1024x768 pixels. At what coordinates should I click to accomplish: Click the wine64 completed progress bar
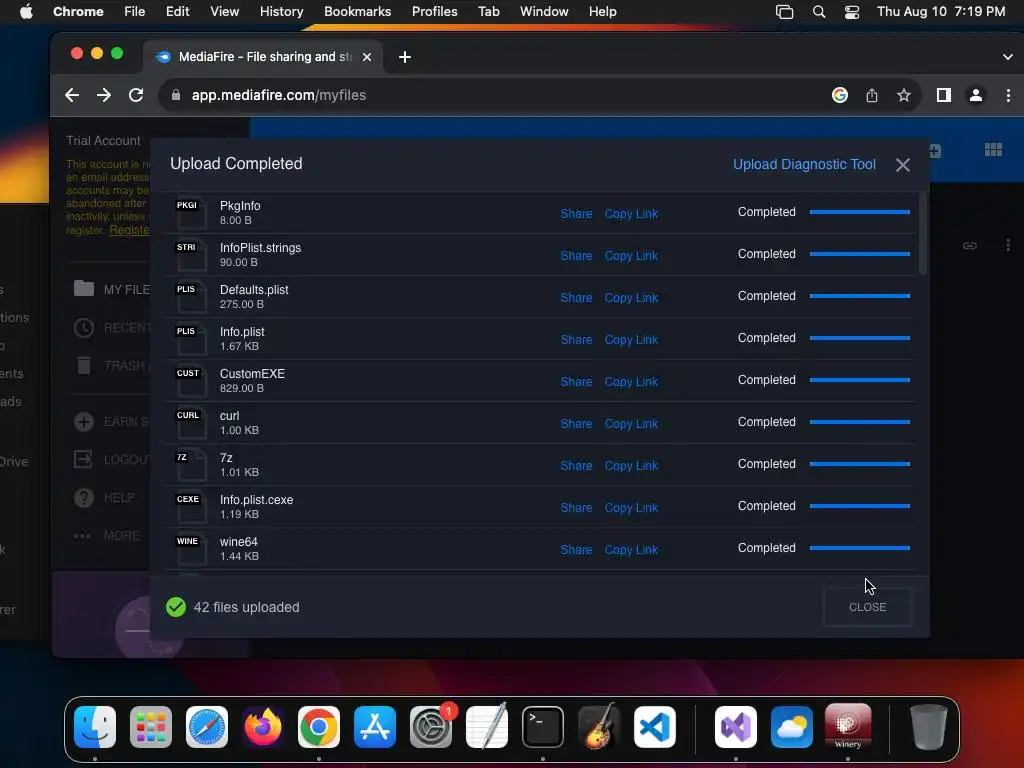(859, 548)
